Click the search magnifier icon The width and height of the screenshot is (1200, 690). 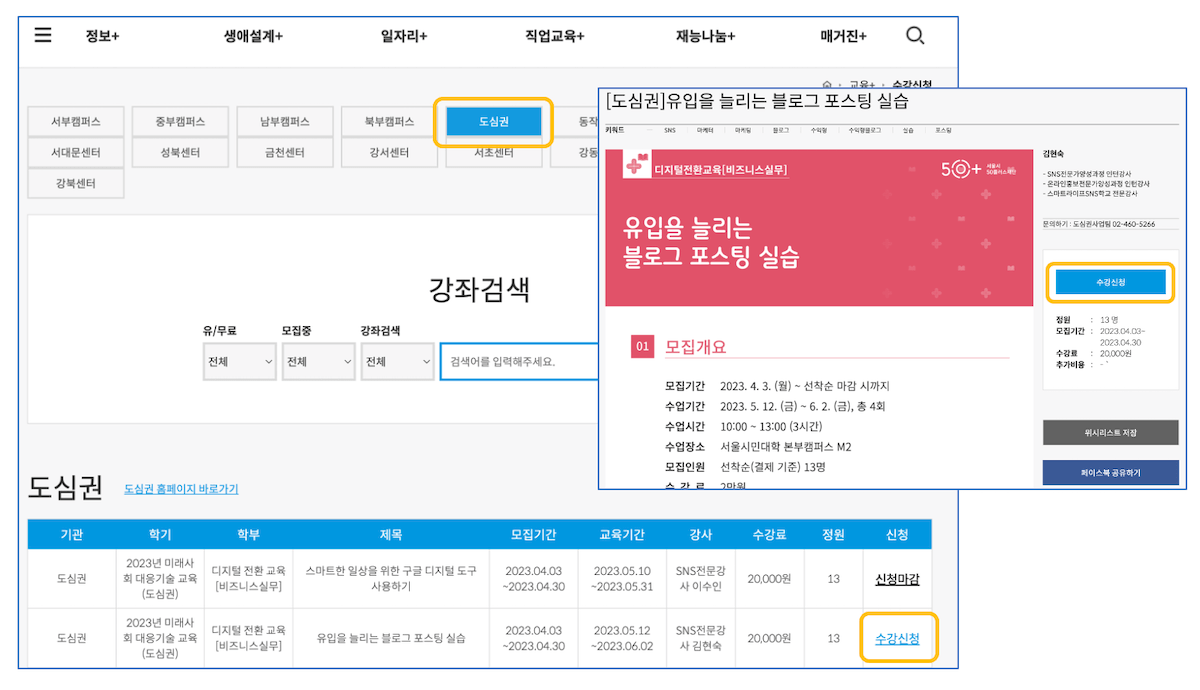coord(914,36)
